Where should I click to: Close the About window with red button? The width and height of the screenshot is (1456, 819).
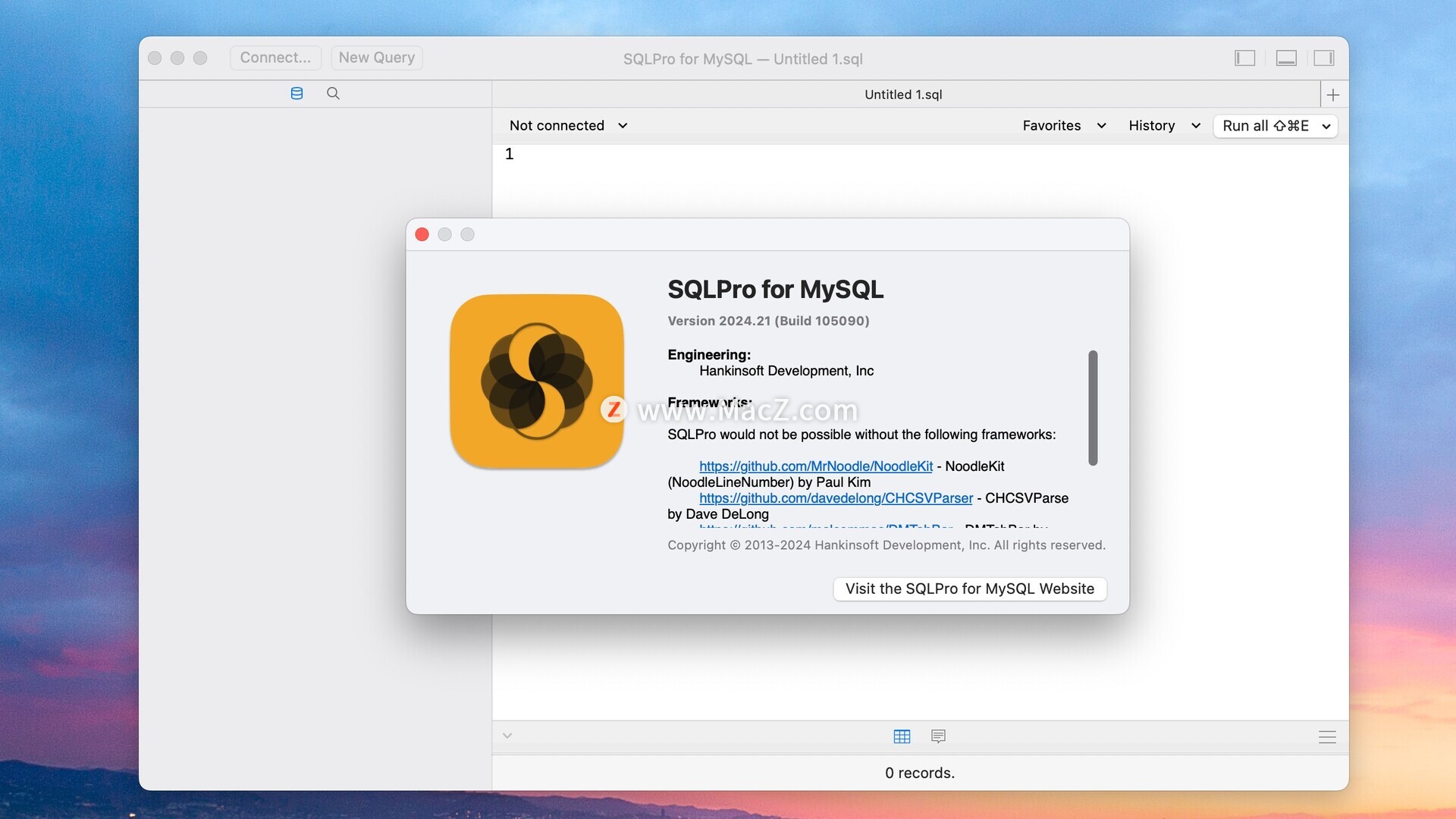coord(422,235)
